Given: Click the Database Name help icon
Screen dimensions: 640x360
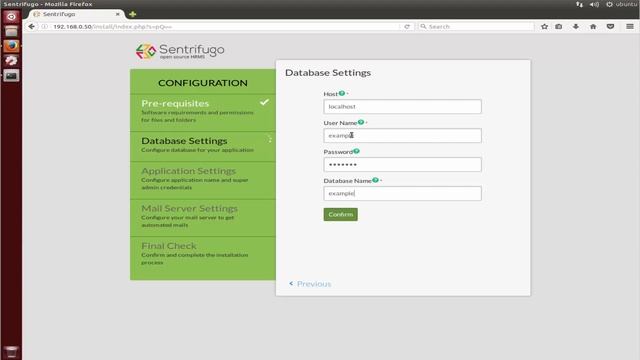Looking at the screenshot, I should coord(375,180).
